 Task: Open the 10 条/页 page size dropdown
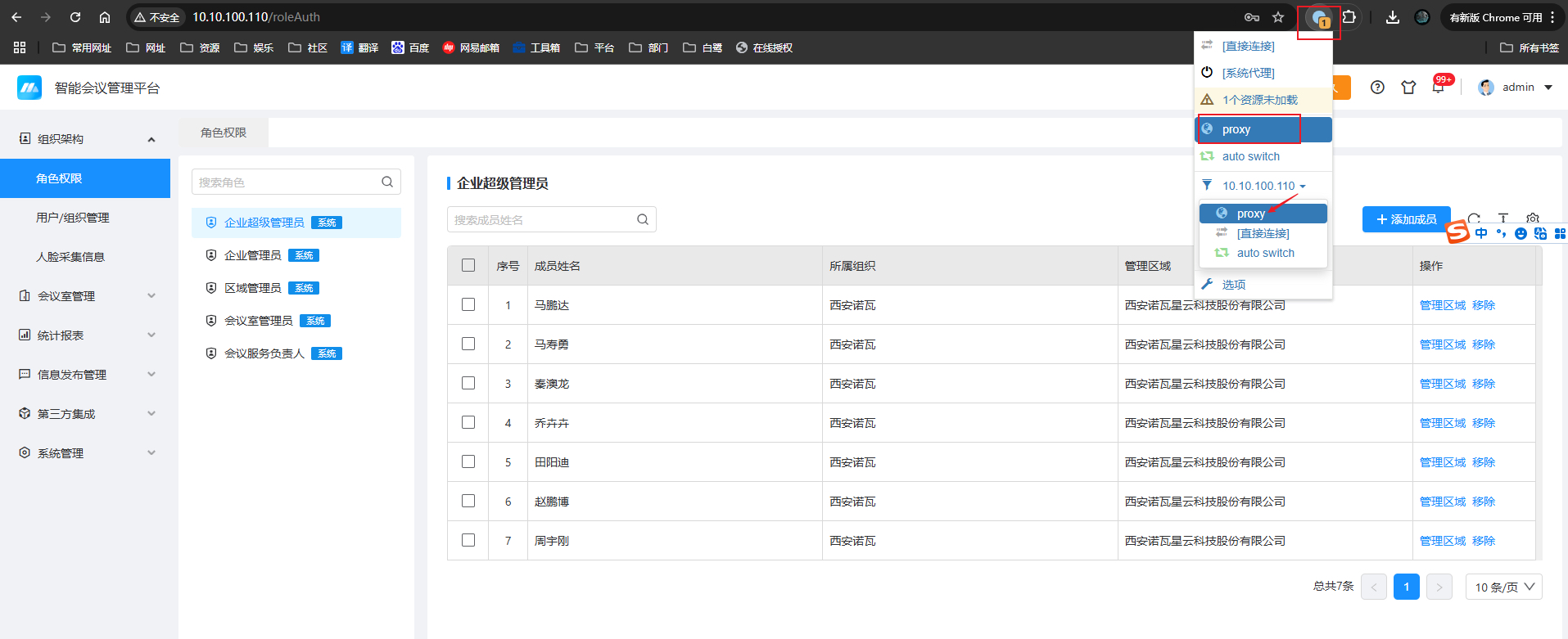1503,587
